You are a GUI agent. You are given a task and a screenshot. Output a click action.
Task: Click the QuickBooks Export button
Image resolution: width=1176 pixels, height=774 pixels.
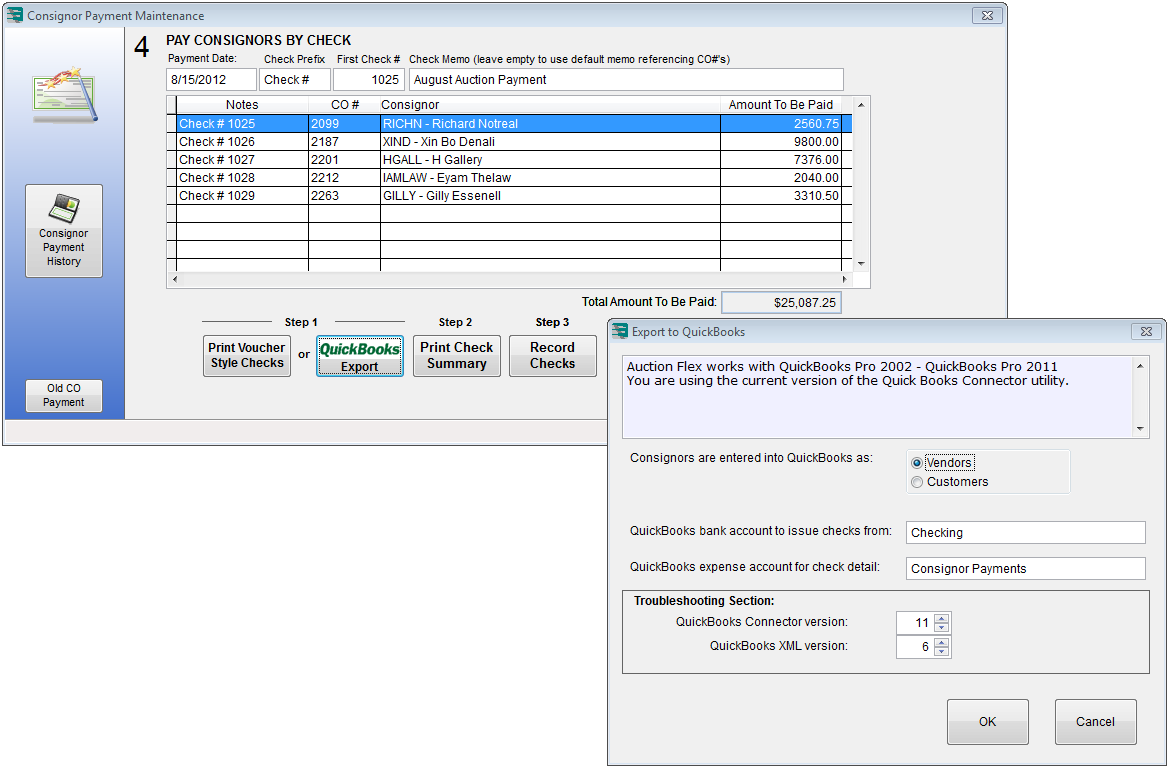click(x=360, y=356)
